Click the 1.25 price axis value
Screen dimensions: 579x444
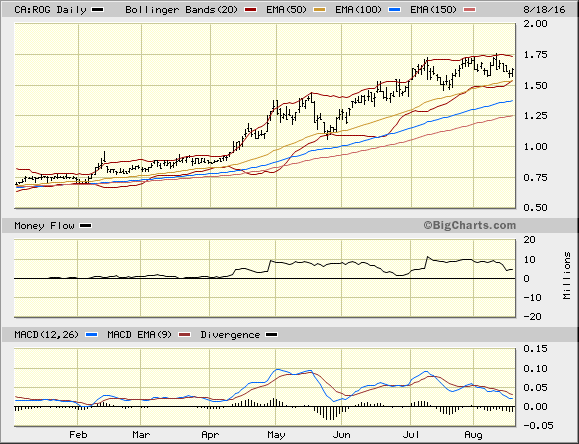click(x=535, y=116)
